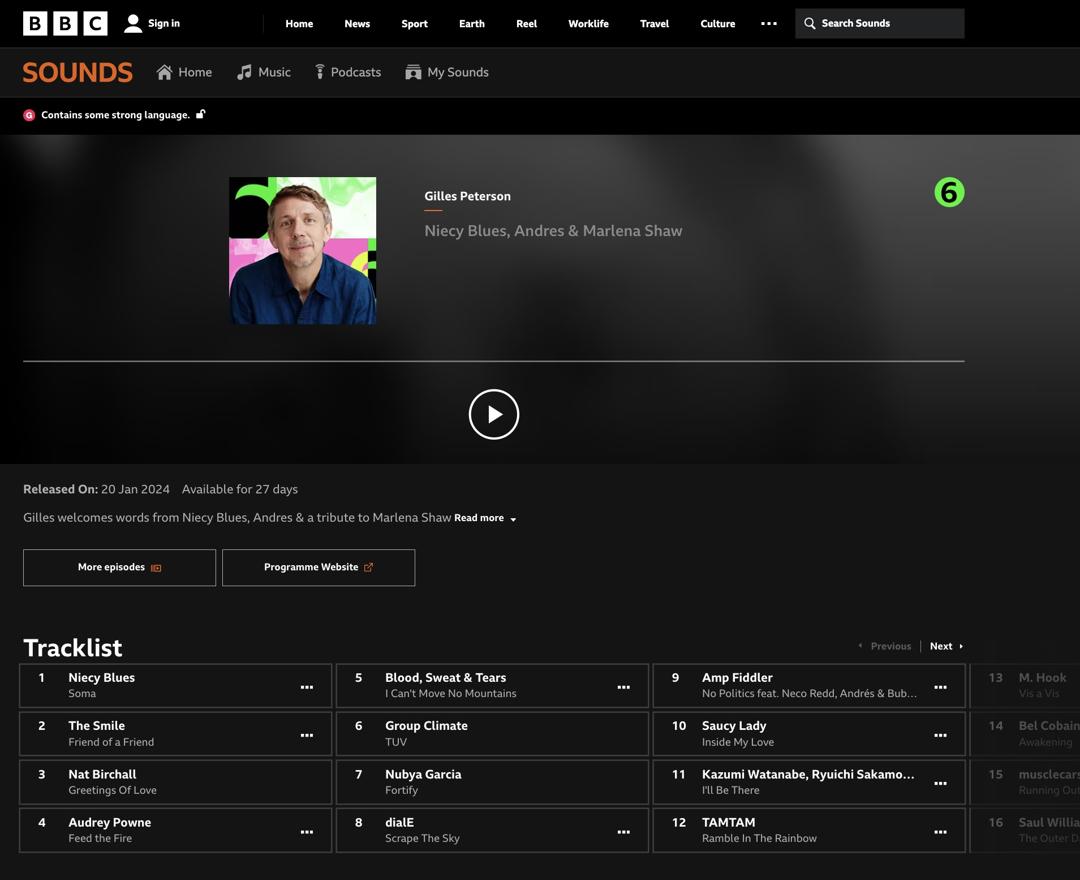Open the Reel section
The width and height of the screenshot is (1080, 880).
pyautogui.click(x=526, y=23)
